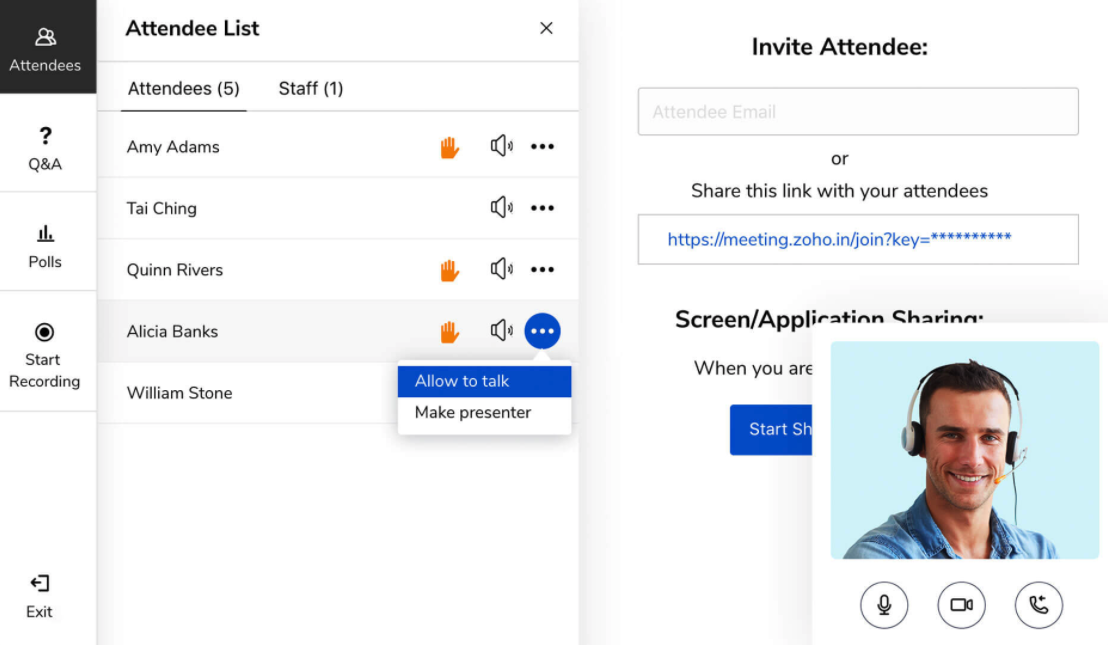Click the Start Recording icon
1108x645 pixels.
(45, 332)
